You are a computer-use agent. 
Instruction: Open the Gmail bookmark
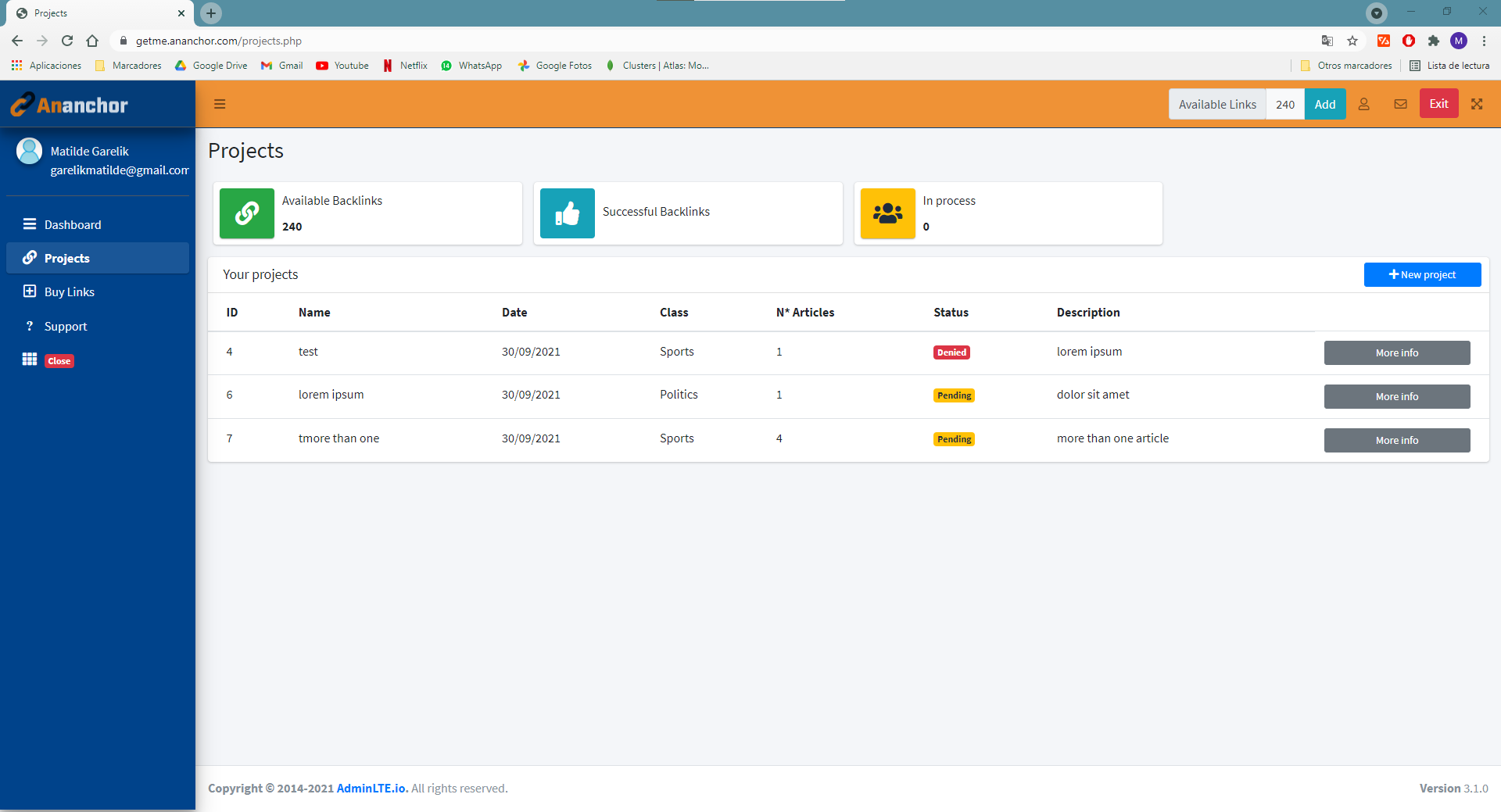pyautogui.click(x=282, y=66)
